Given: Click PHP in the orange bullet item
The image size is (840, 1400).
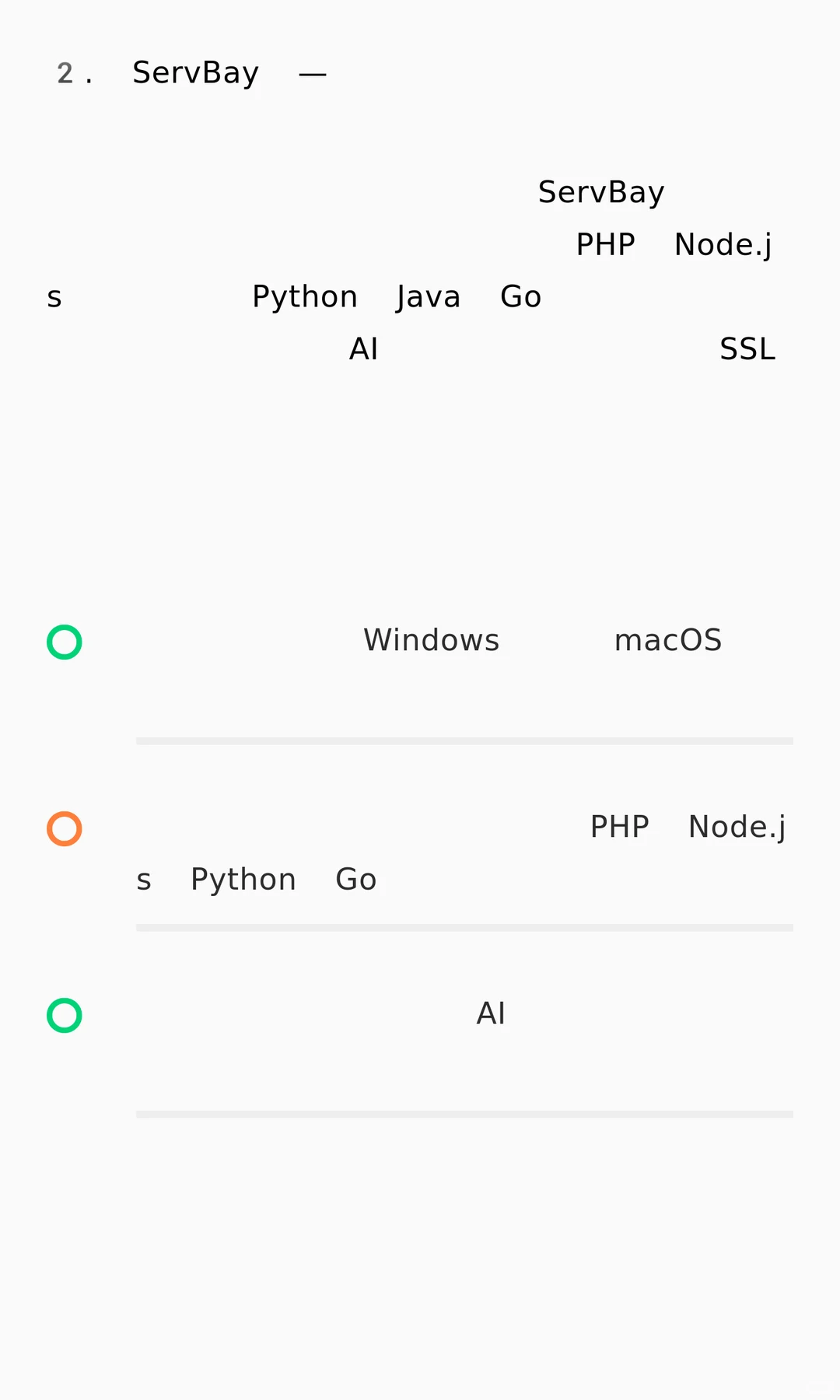Looking at the screenshot, I should point(620,828).
